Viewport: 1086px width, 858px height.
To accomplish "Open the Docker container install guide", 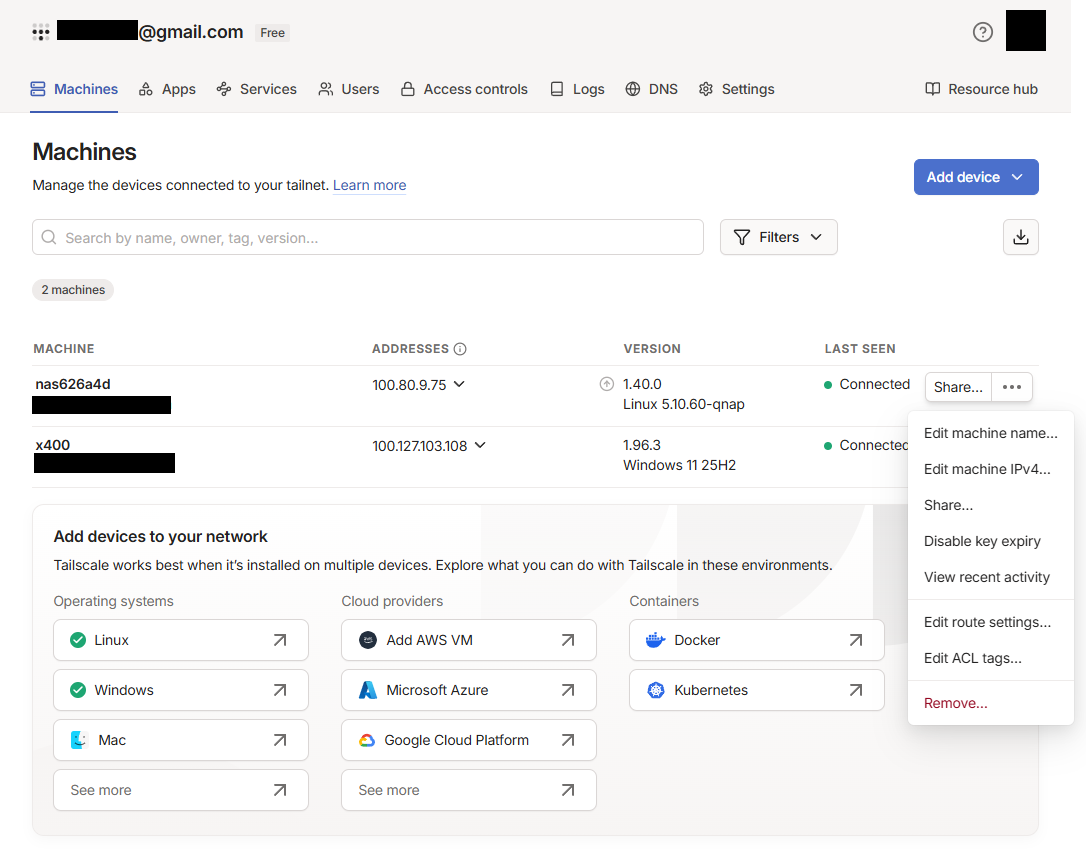I will [x=756, y=640].
